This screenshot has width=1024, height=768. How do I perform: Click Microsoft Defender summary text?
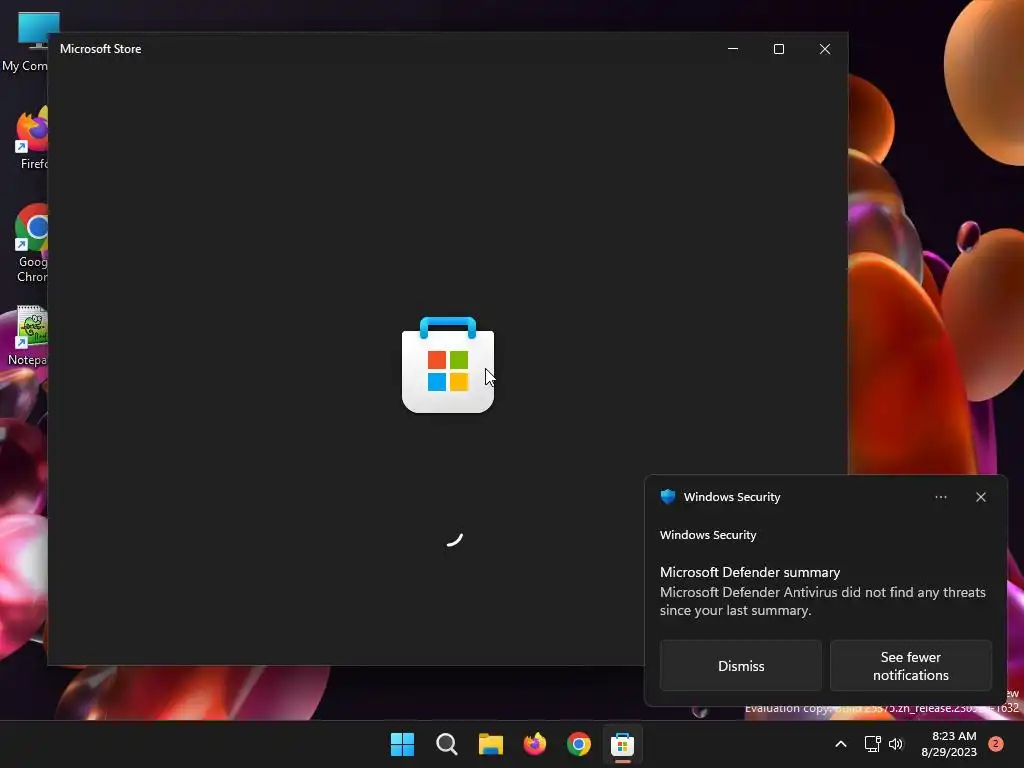click(x=750, y=572)
